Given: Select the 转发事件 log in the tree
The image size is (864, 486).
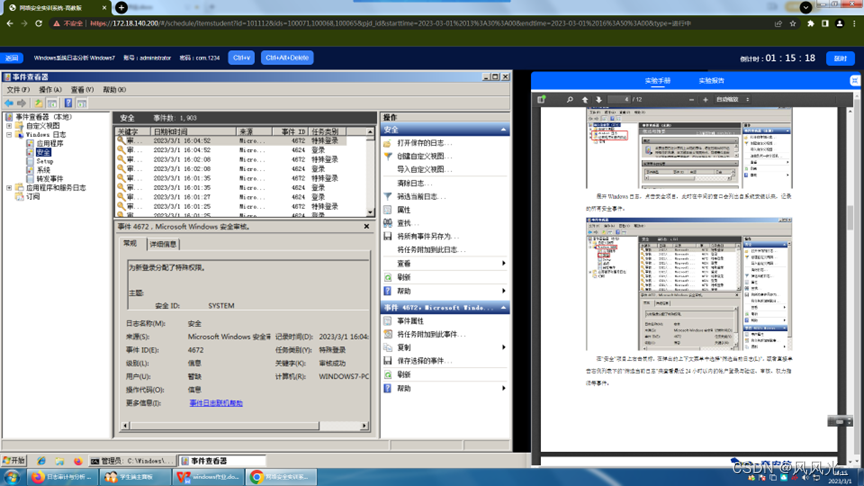Looking at the screenshot, I should point(50,179).
